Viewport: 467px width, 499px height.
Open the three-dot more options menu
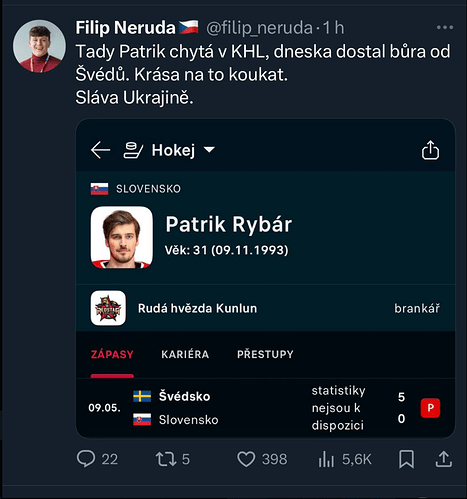point(445,27)
